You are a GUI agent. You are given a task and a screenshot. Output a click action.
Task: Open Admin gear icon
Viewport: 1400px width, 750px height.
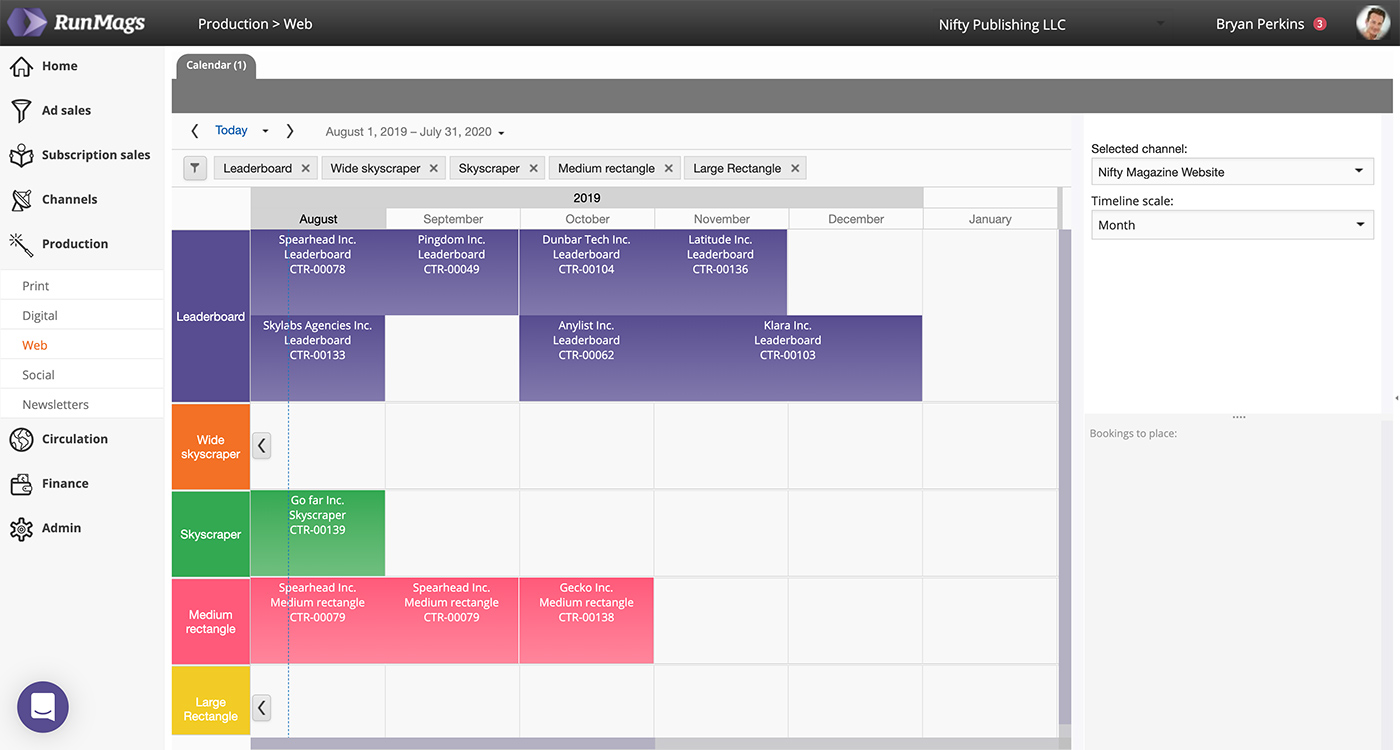click(x=21, y=528)
